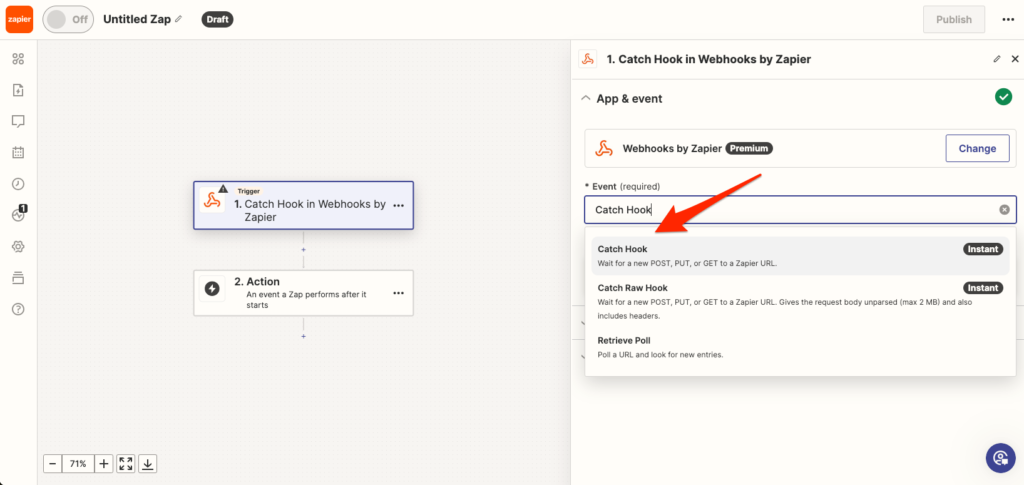1024x485 pixels.
Task: Click the export download canvas icon
Action: click(148, 464)
